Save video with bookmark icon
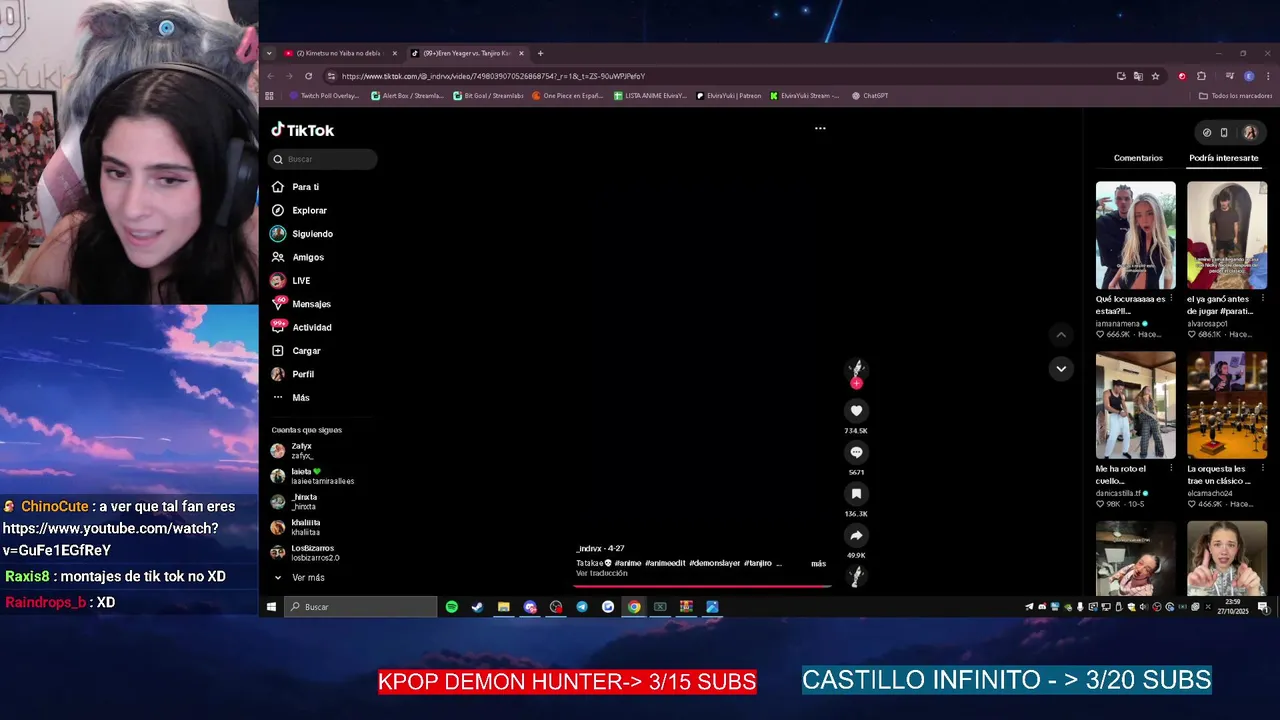The width and height of the screenshot is (1280, 720). point(856,494)
